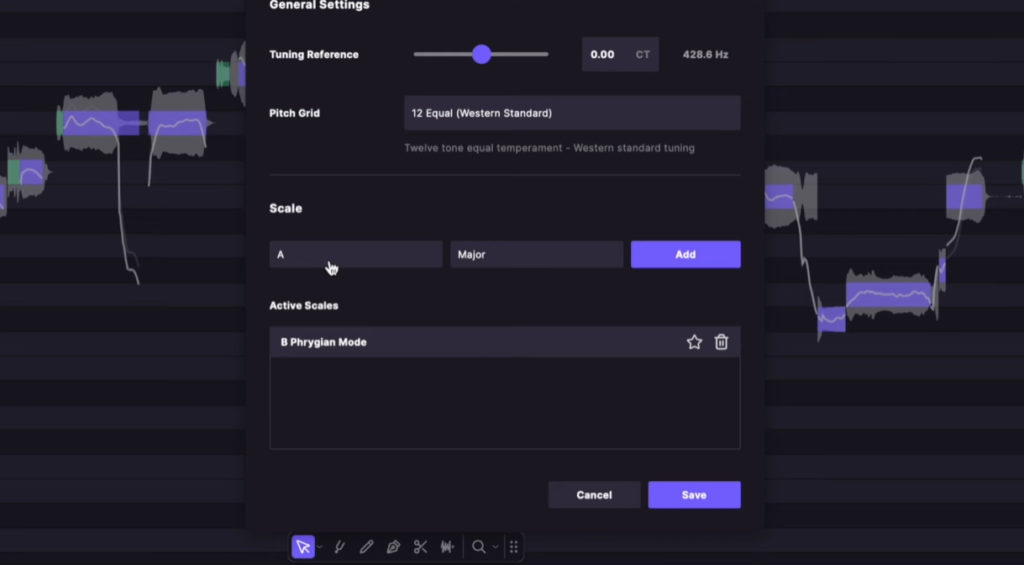The image size is (1024, 565).
Task: Select the arrow pointer tool
Action: click(303, 547)
